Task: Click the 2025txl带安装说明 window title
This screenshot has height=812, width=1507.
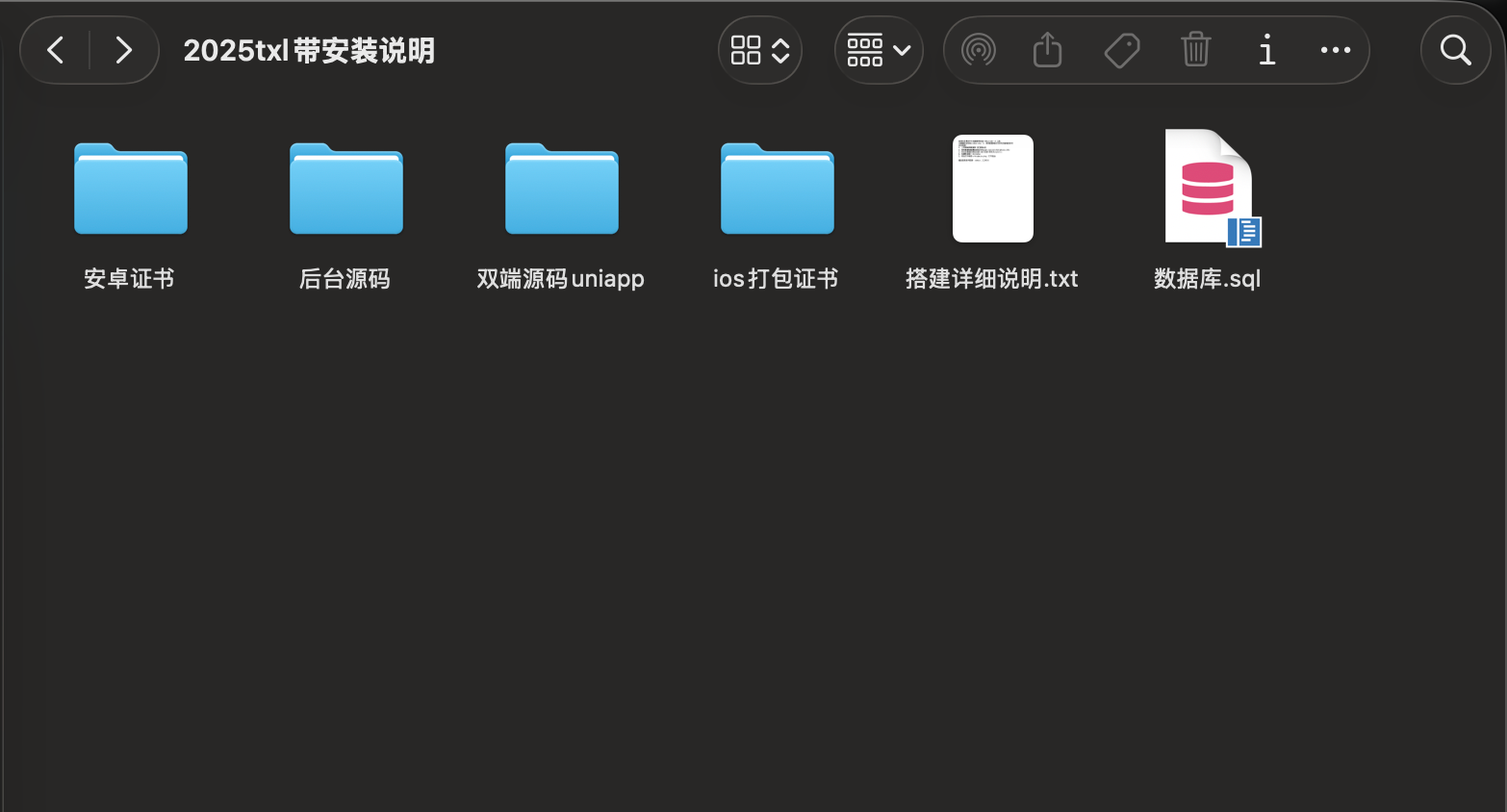Action: point(309,50)
